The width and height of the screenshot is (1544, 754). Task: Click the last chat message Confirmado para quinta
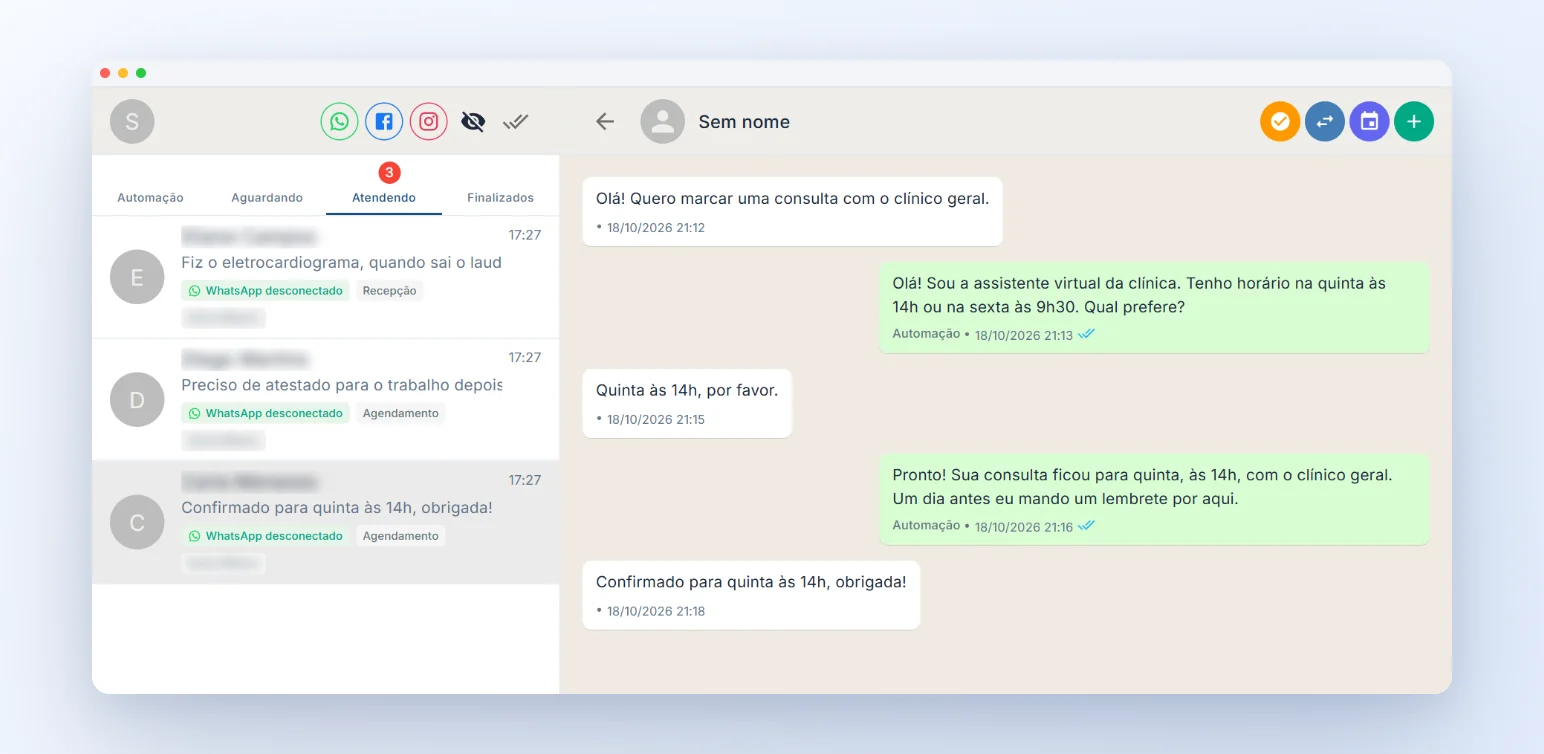(751, 595)
